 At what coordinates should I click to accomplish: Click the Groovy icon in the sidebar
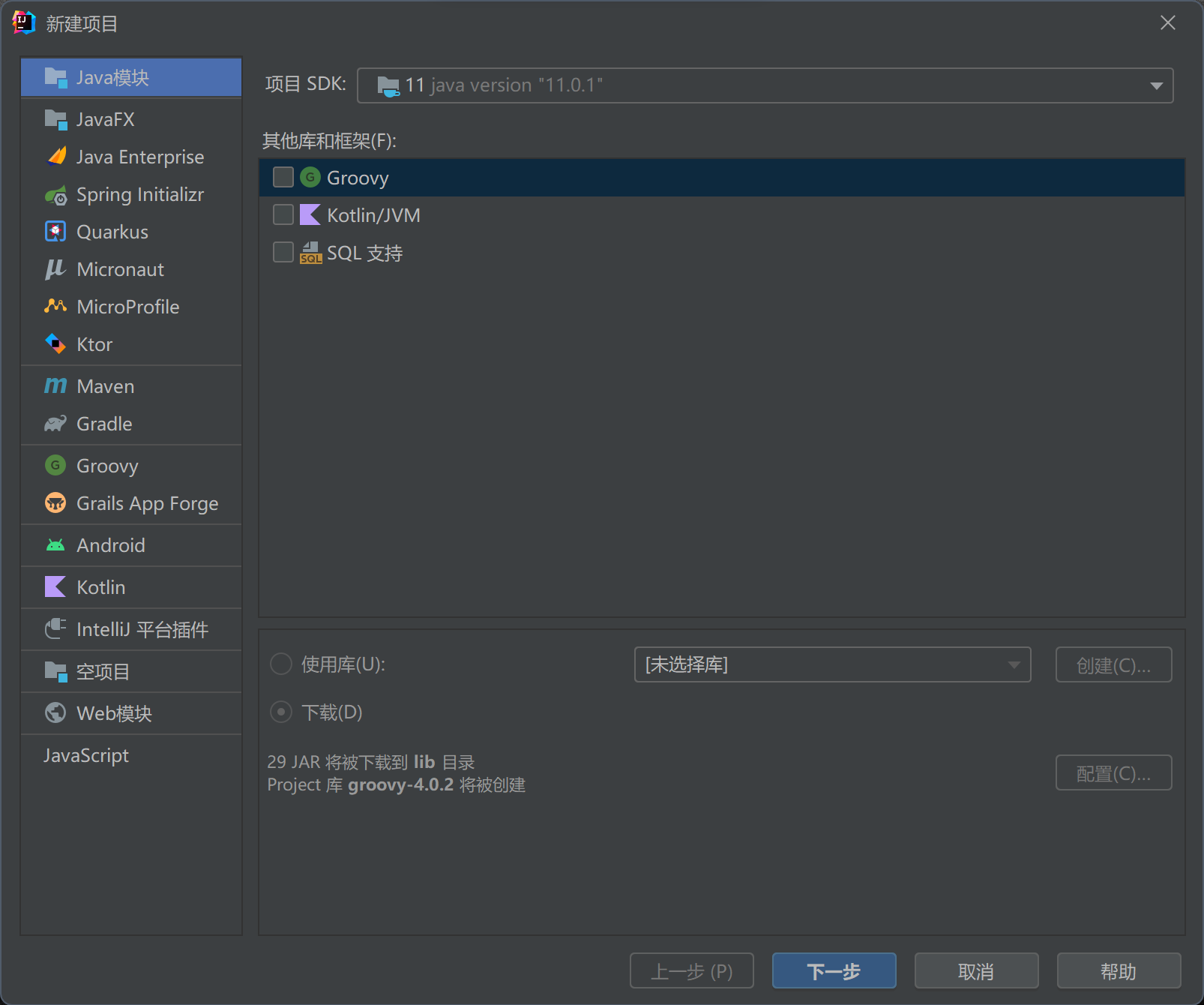(x=55, y=465)
